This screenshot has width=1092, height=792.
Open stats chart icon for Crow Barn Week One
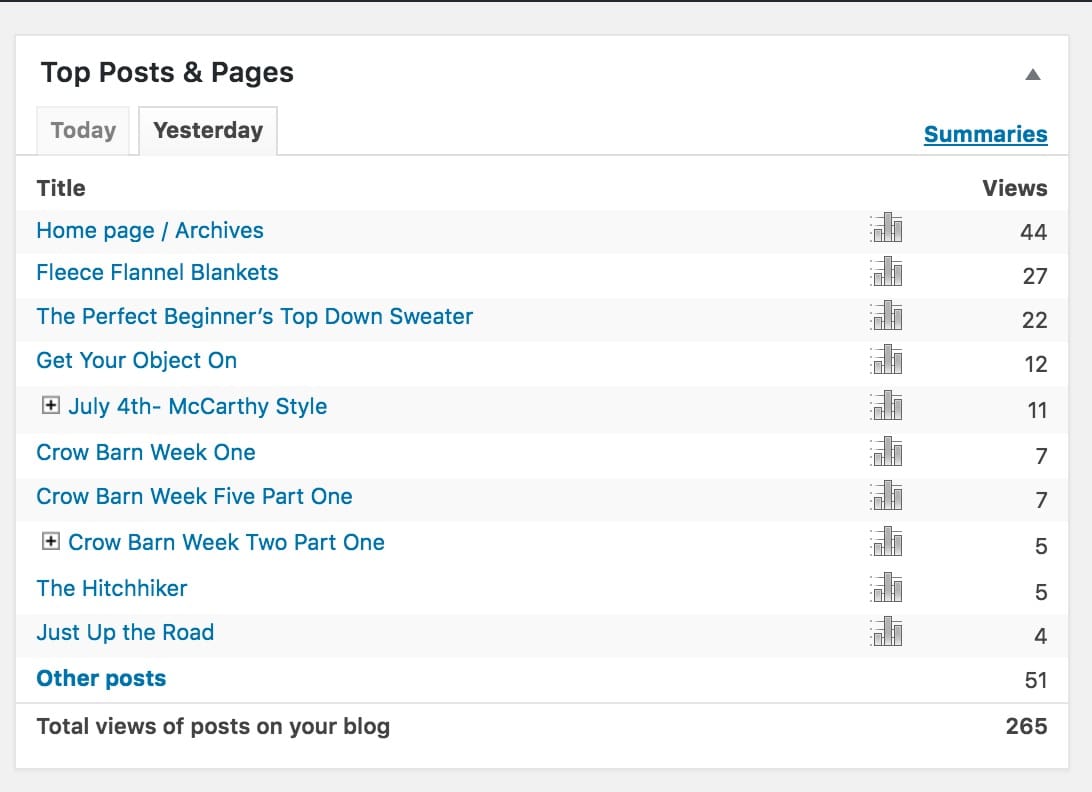pyautogui.click(x=886, y=452)
